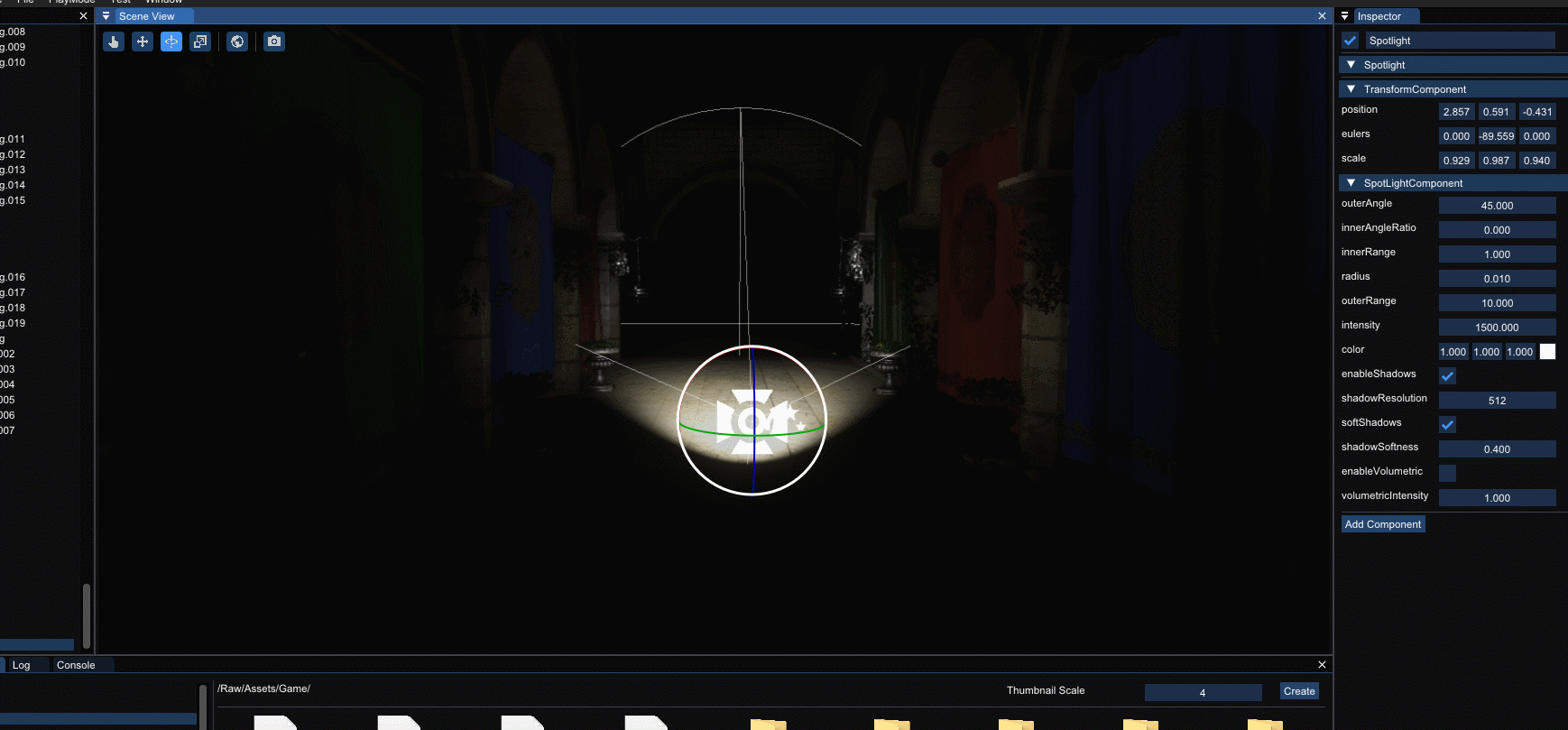Select the hand pan tool
This screenshot has width=1568, height=730.
pyautogui.click(x=114, y=42)
